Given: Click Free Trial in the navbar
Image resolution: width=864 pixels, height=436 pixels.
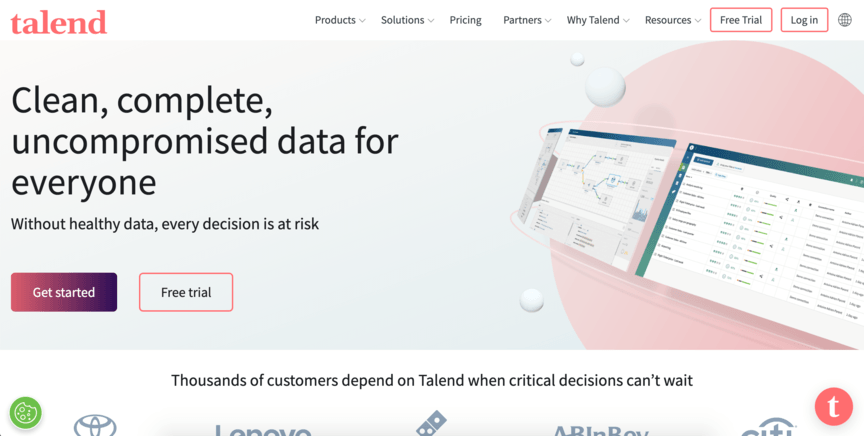Looking at the screenshot, I should click(741, 20).
